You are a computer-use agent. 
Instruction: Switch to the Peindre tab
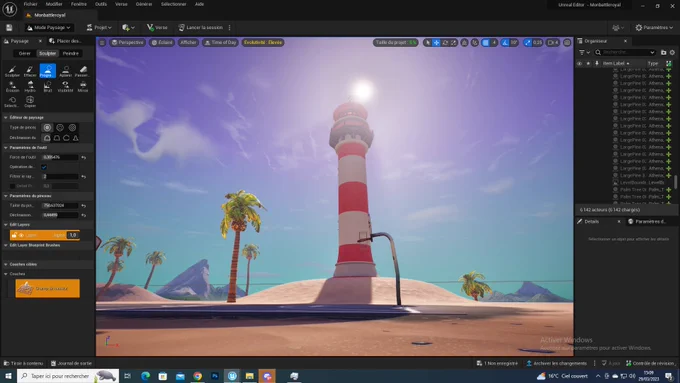(71, 53)
